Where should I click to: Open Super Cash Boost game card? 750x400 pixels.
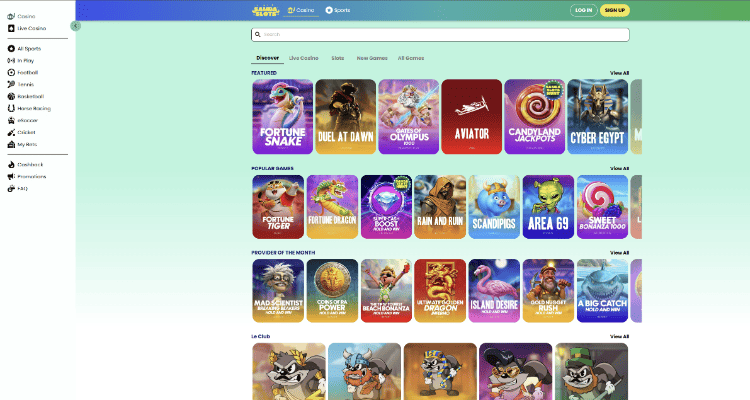pyautogui.click(x=386, y=207)
